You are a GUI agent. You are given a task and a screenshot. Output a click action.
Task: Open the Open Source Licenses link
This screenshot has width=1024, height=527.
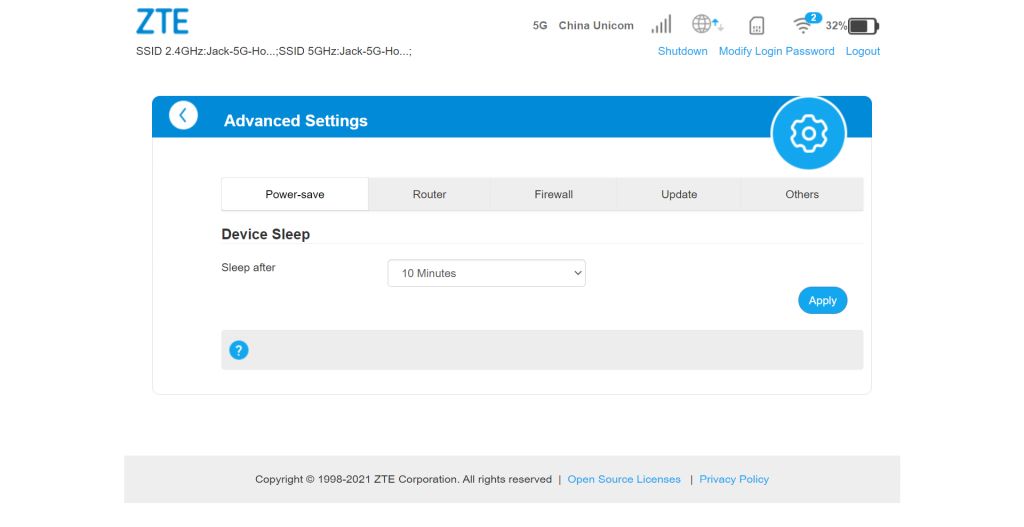click(x=624, y=479)
